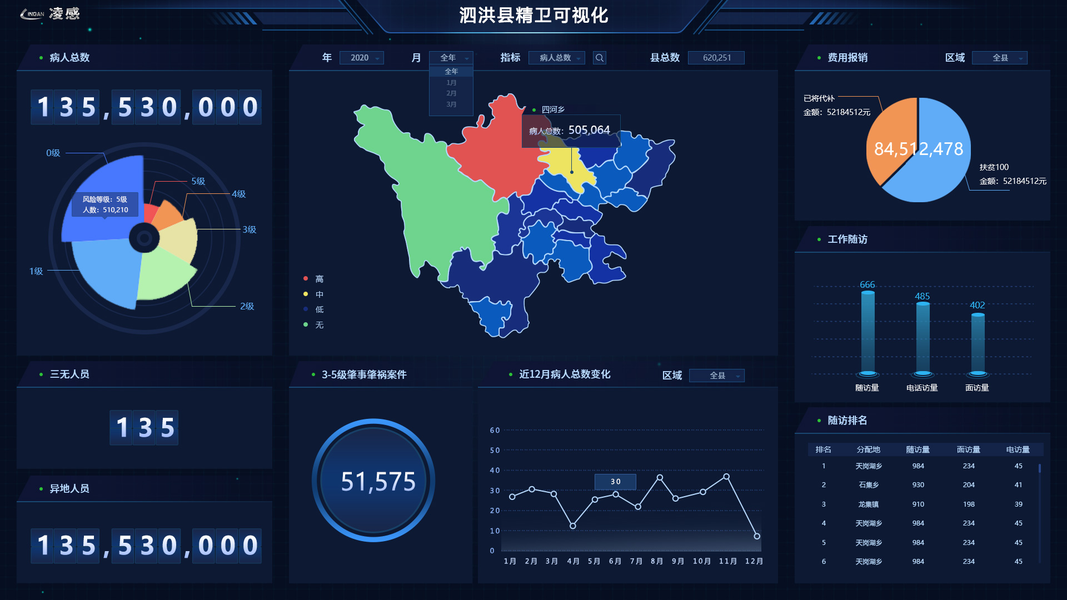Click the 5级 red rose sector

coord(150,213)
